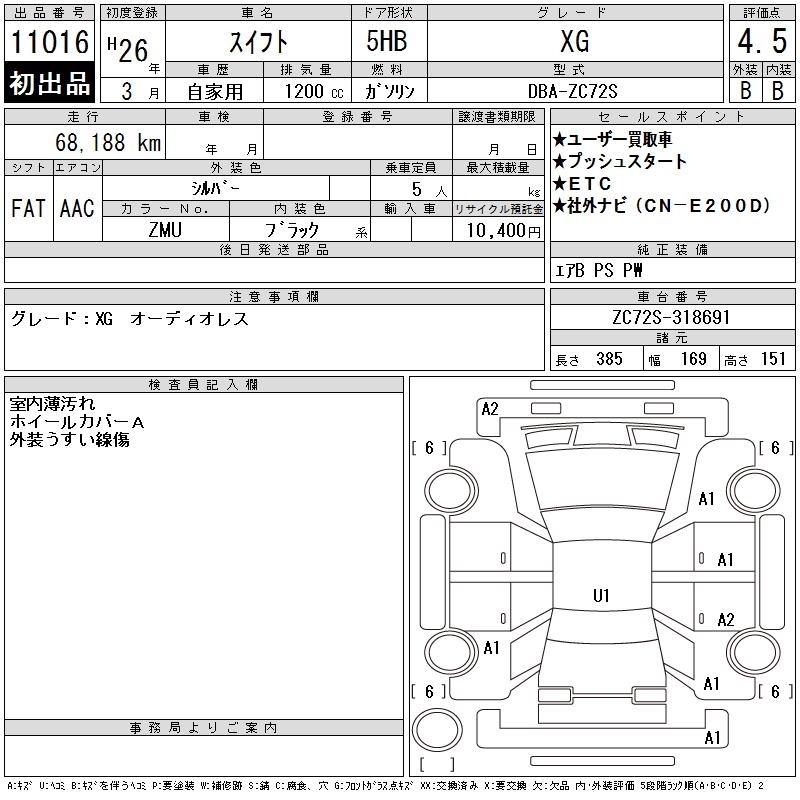Click the A2 mark on right rear door

point(726,620)
